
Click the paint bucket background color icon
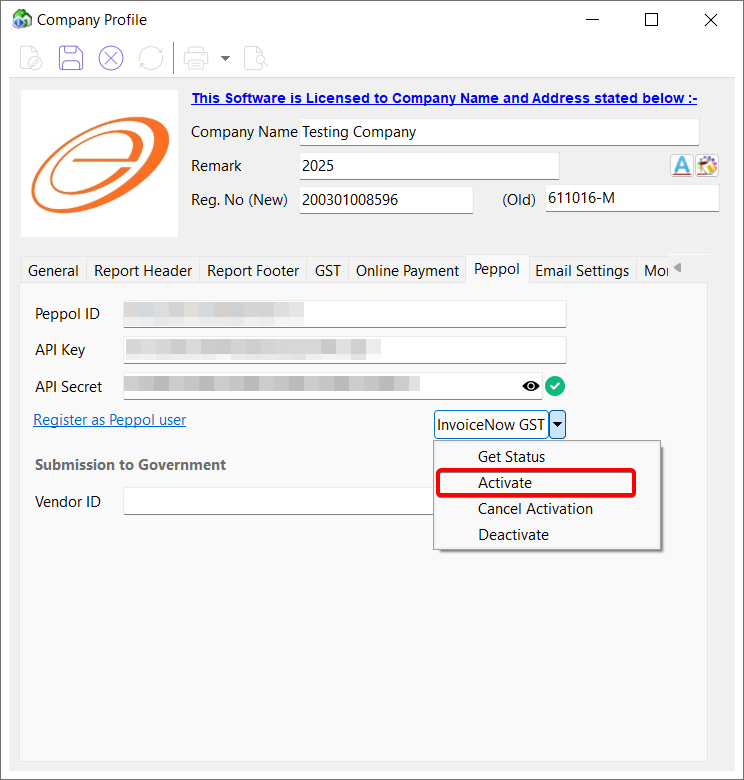[708, 166]
